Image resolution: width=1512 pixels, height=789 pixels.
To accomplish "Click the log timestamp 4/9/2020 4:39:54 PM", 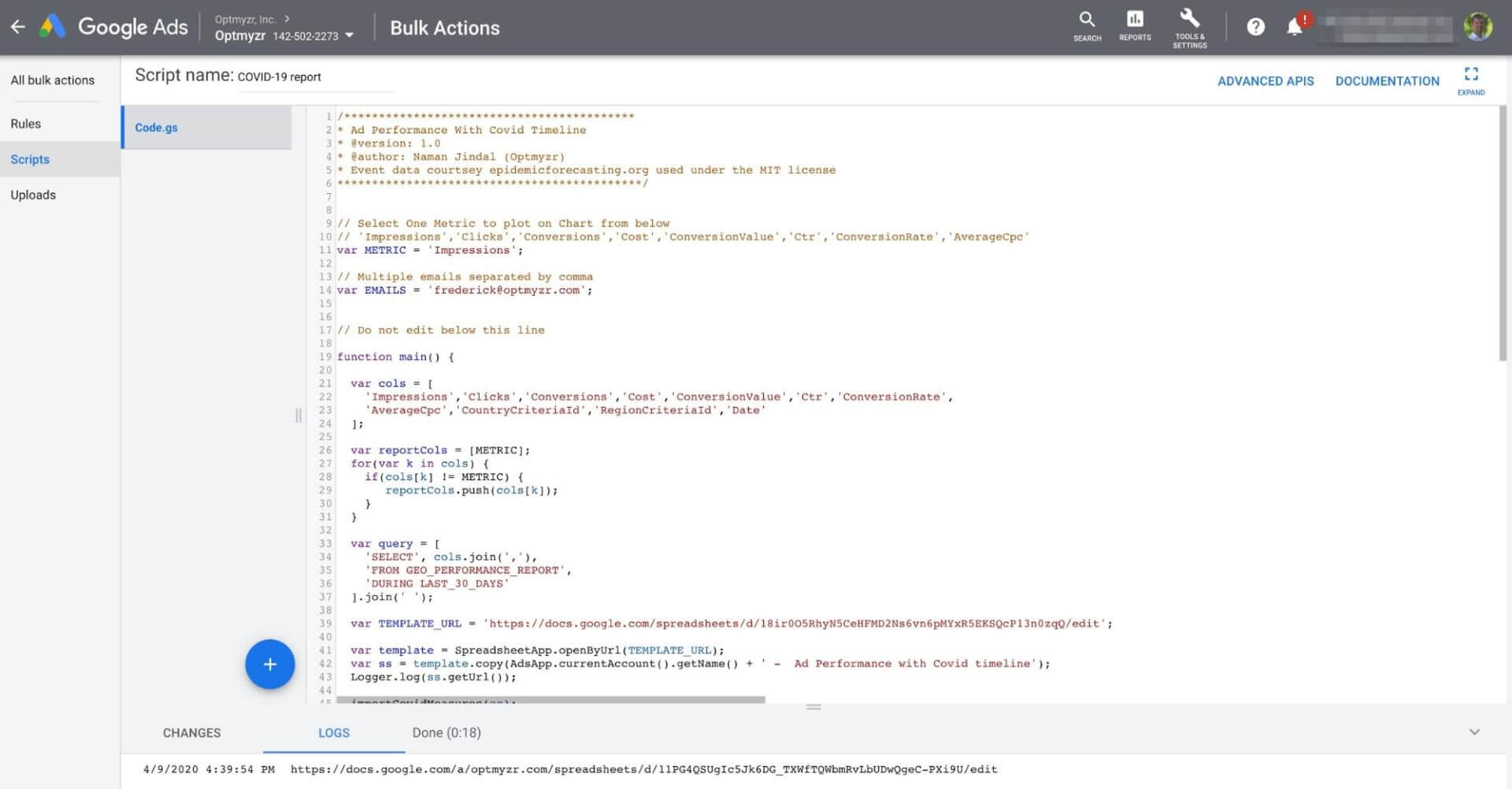I will point(209,769).
